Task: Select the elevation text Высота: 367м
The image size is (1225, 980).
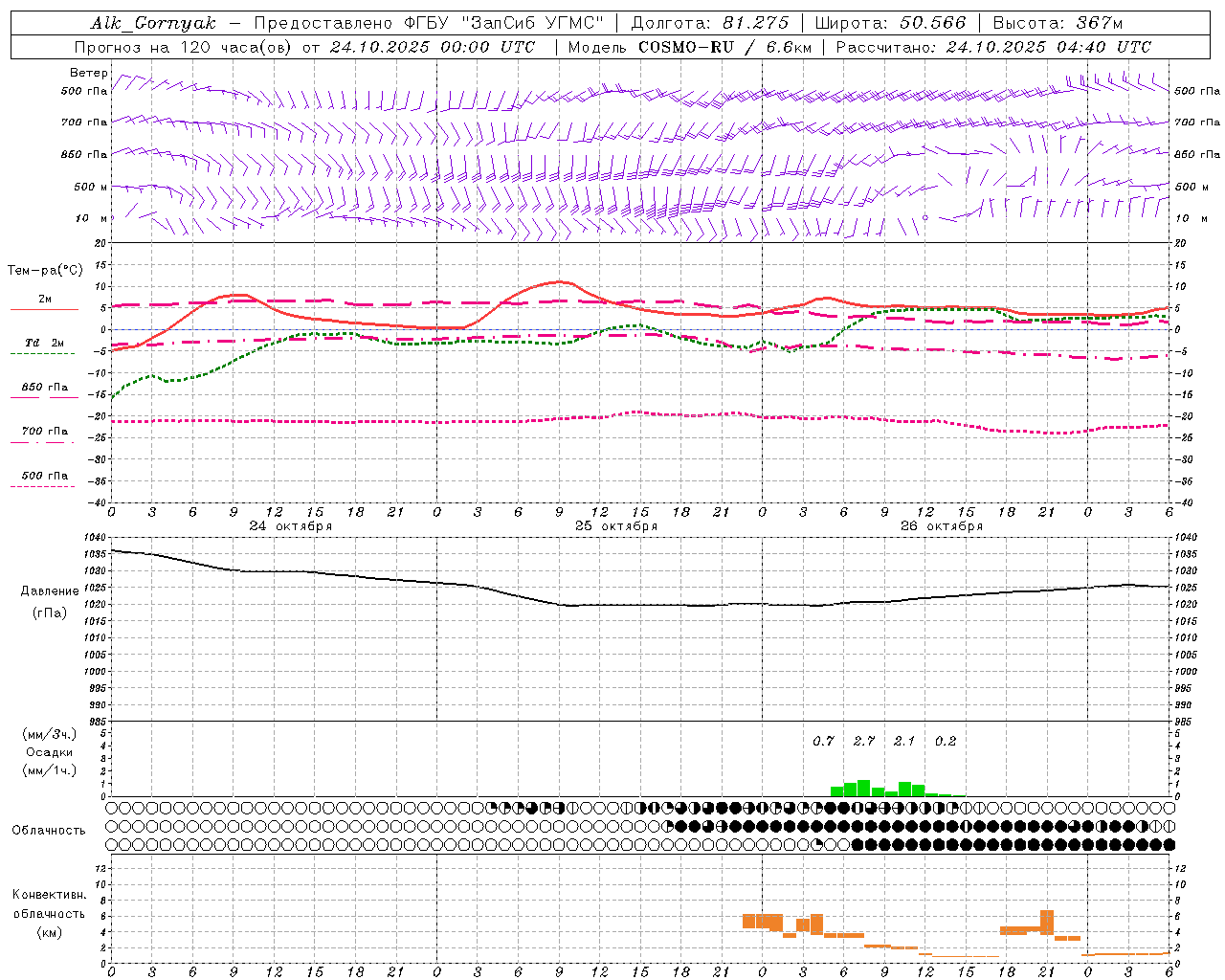Action: click(x=1058, y=23)
